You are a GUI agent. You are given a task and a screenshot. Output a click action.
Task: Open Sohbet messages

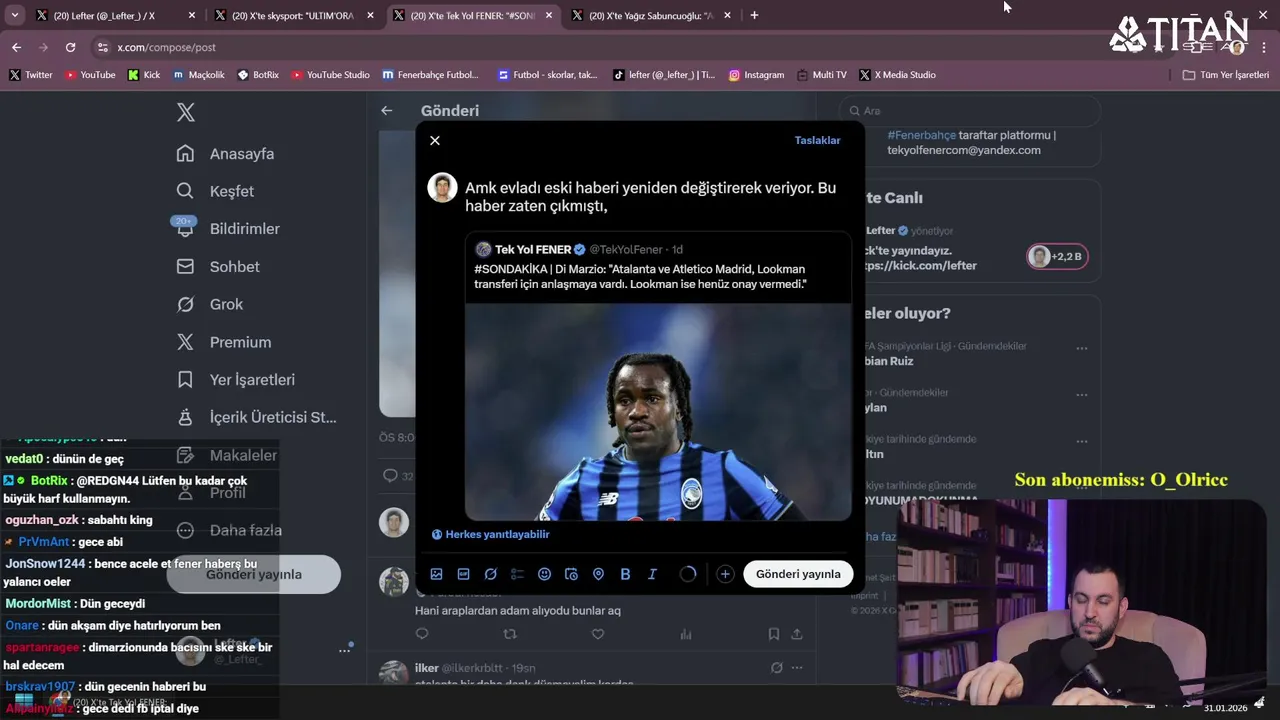click(217, 267)
